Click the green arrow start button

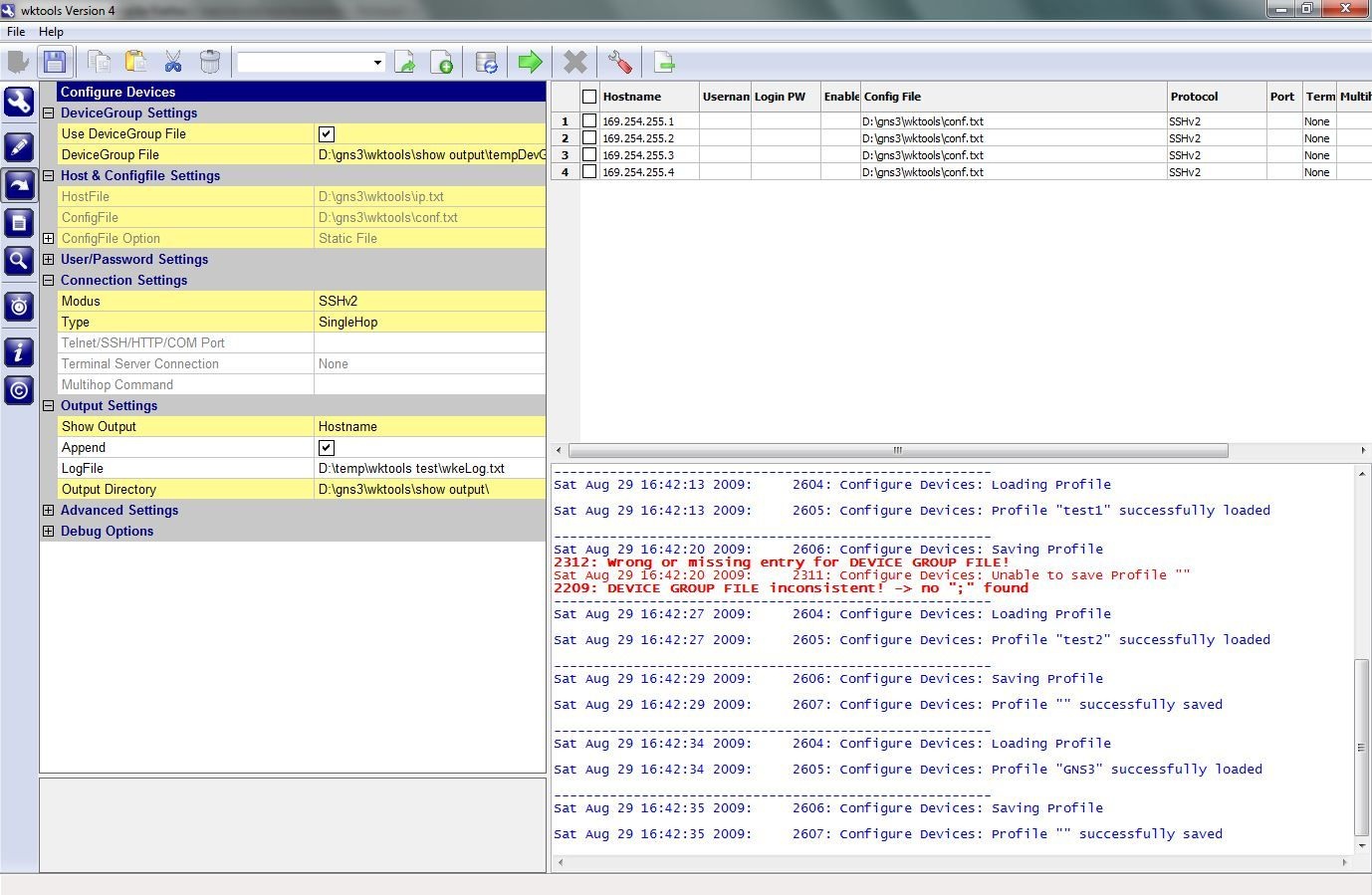click(531, 62)
